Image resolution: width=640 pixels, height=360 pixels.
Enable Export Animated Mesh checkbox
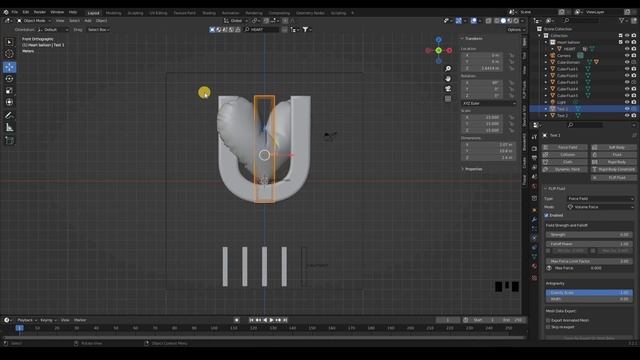point(548,320)
